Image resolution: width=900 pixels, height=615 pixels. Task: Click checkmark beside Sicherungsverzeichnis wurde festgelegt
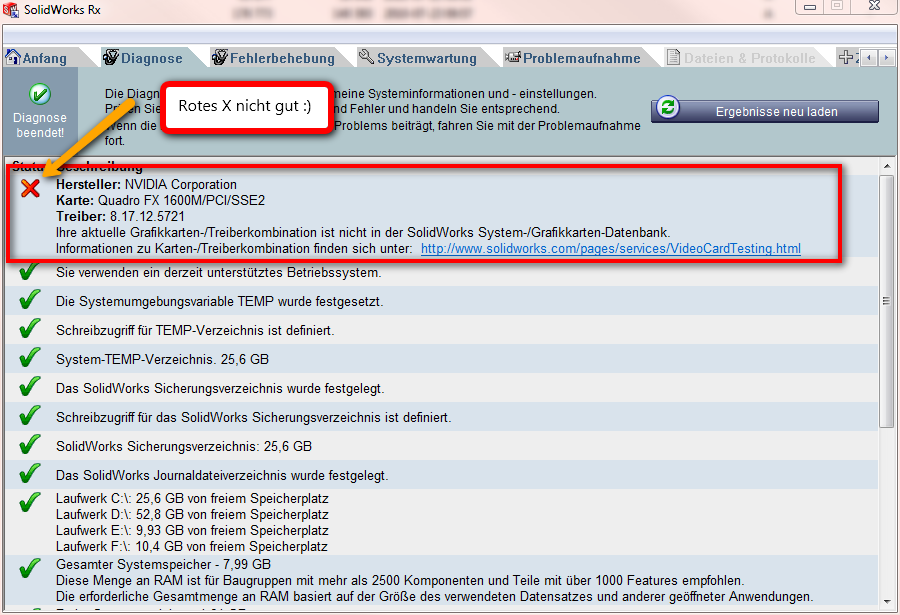30,386
